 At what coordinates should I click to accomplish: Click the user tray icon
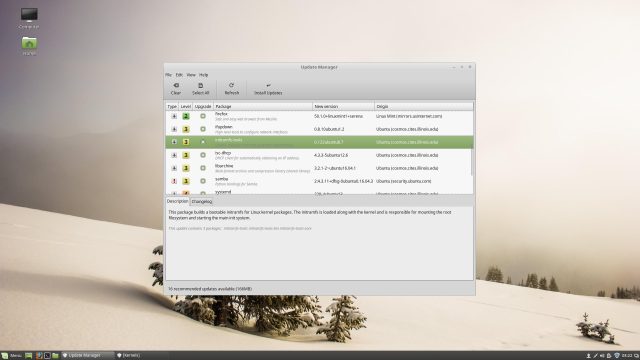[589, 356]
